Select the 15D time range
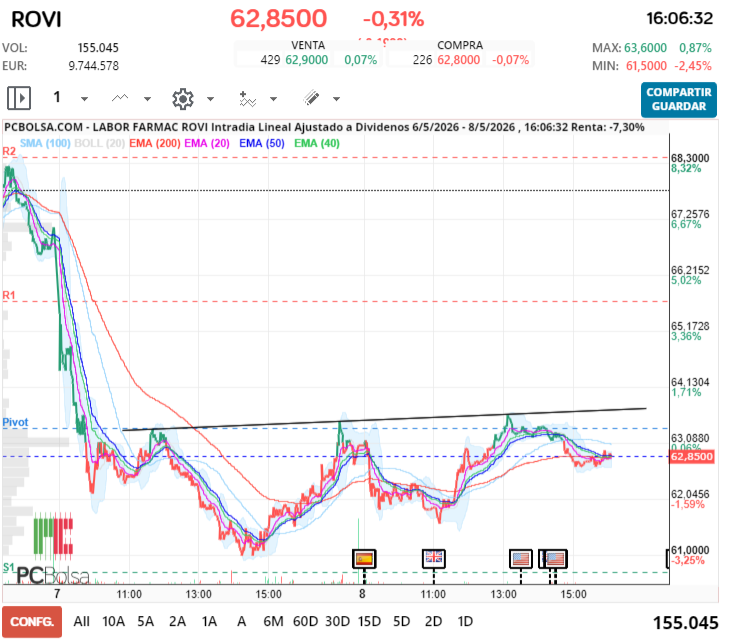 coord(369,622)
